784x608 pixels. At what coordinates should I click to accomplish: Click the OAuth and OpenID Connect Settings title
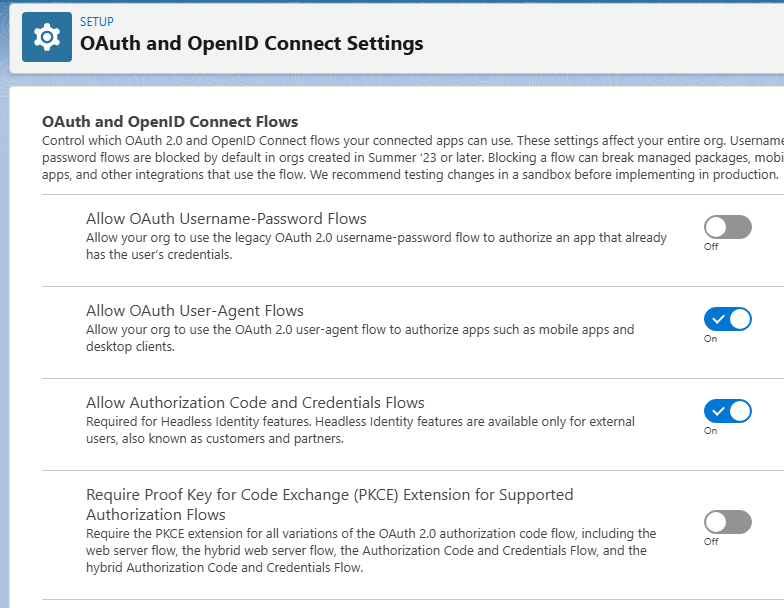[x=251, y=43]
